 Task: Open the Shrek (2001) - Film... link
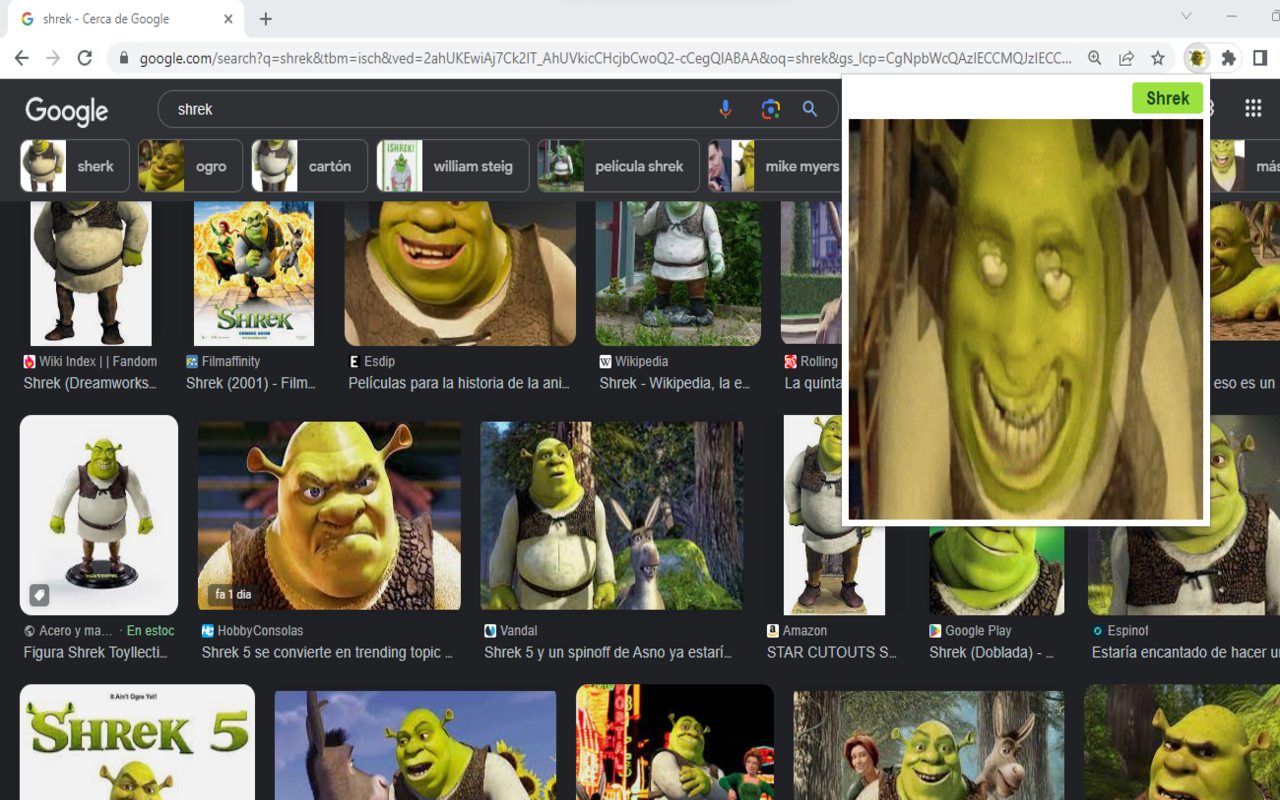pyautogui.click(x=251, y=383)
